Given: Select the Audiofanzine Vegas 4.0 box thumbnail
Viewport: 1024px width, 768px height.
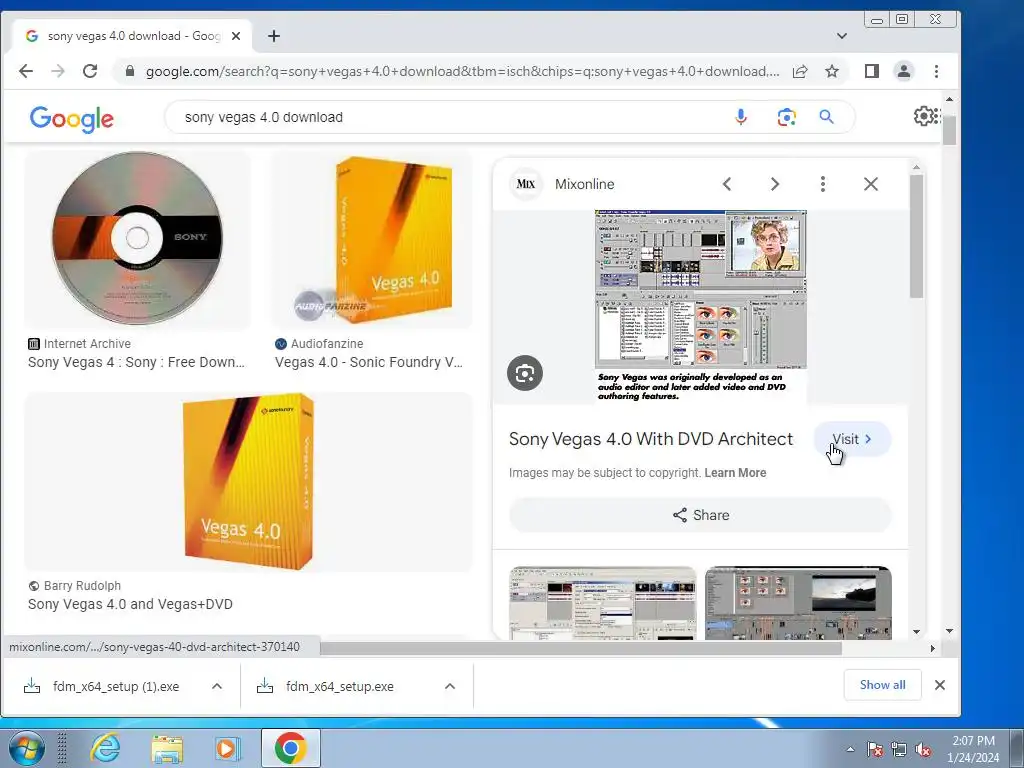Looking at the screenshot, I should [x=372, y=238].
